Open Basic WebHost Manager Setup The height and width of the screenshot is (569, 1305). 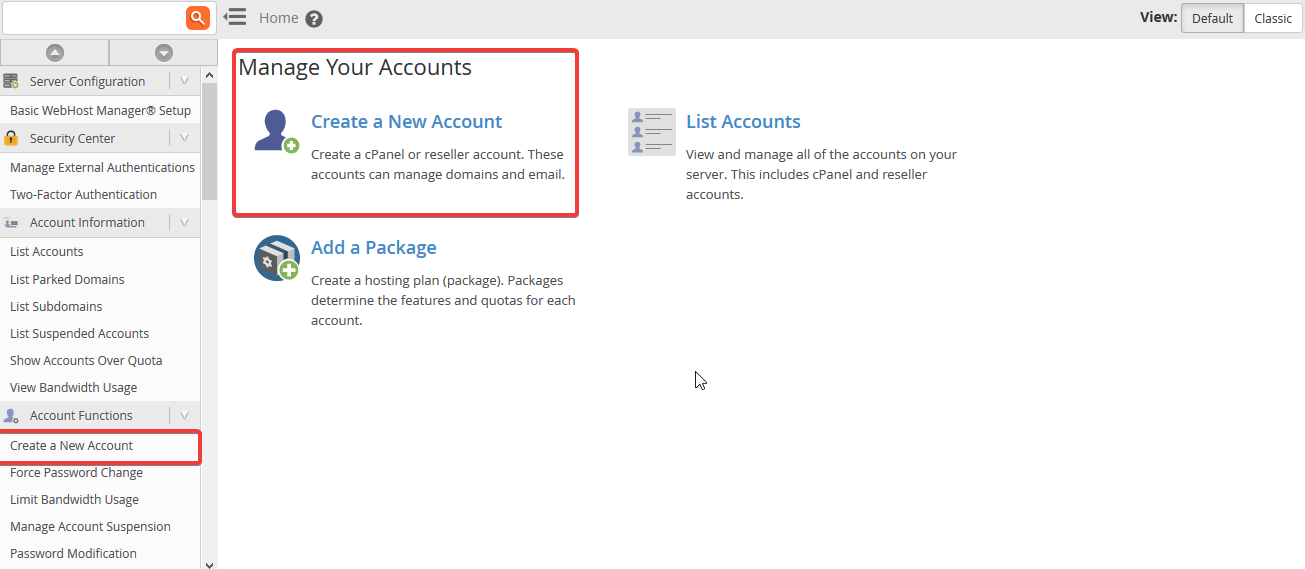[x=100, y=110]
